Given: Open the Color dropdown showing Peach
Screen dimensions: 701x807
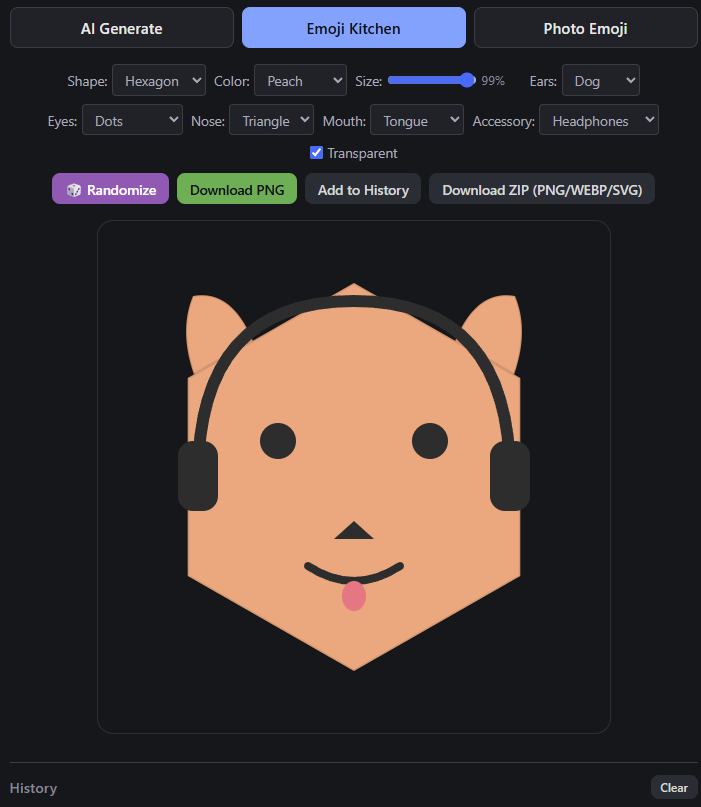Looking at the screenshot, I should point(301,80).
